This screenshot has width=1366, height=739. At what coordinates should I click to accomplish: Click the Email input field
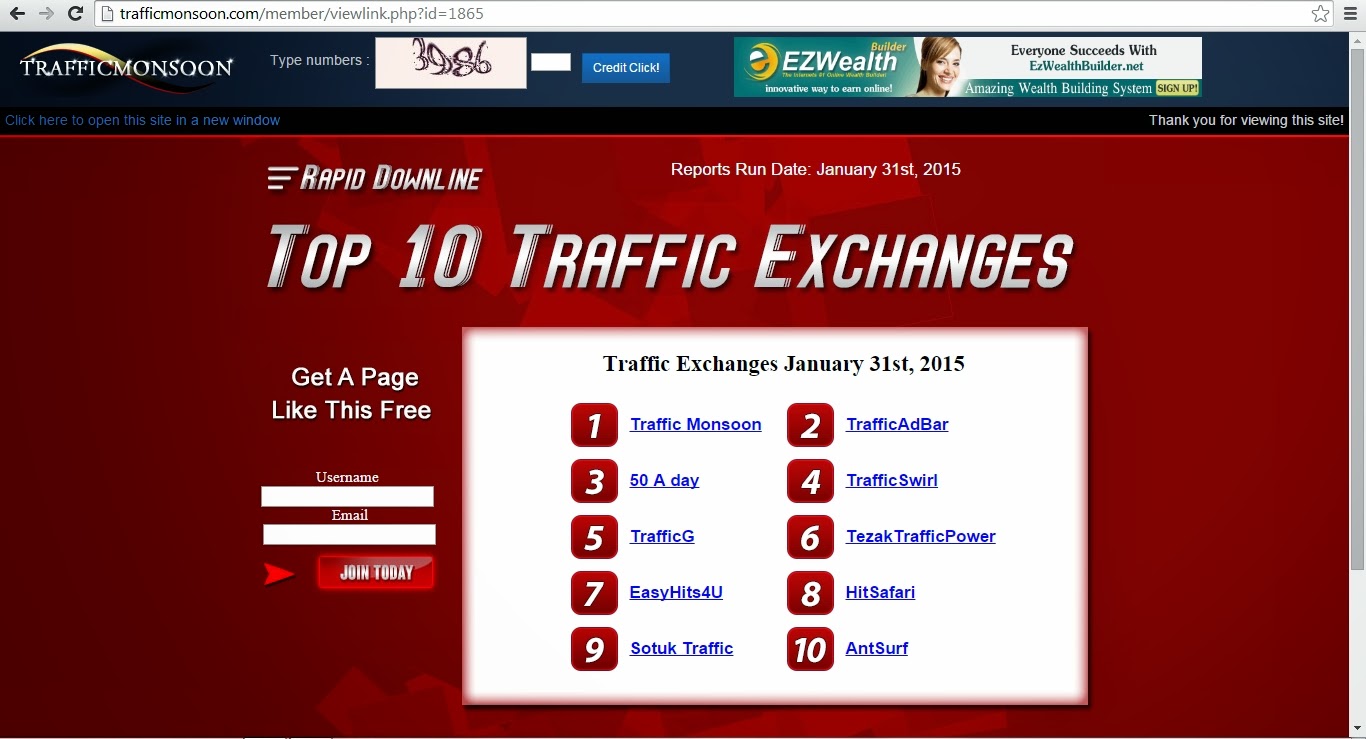tap(349, 535)
